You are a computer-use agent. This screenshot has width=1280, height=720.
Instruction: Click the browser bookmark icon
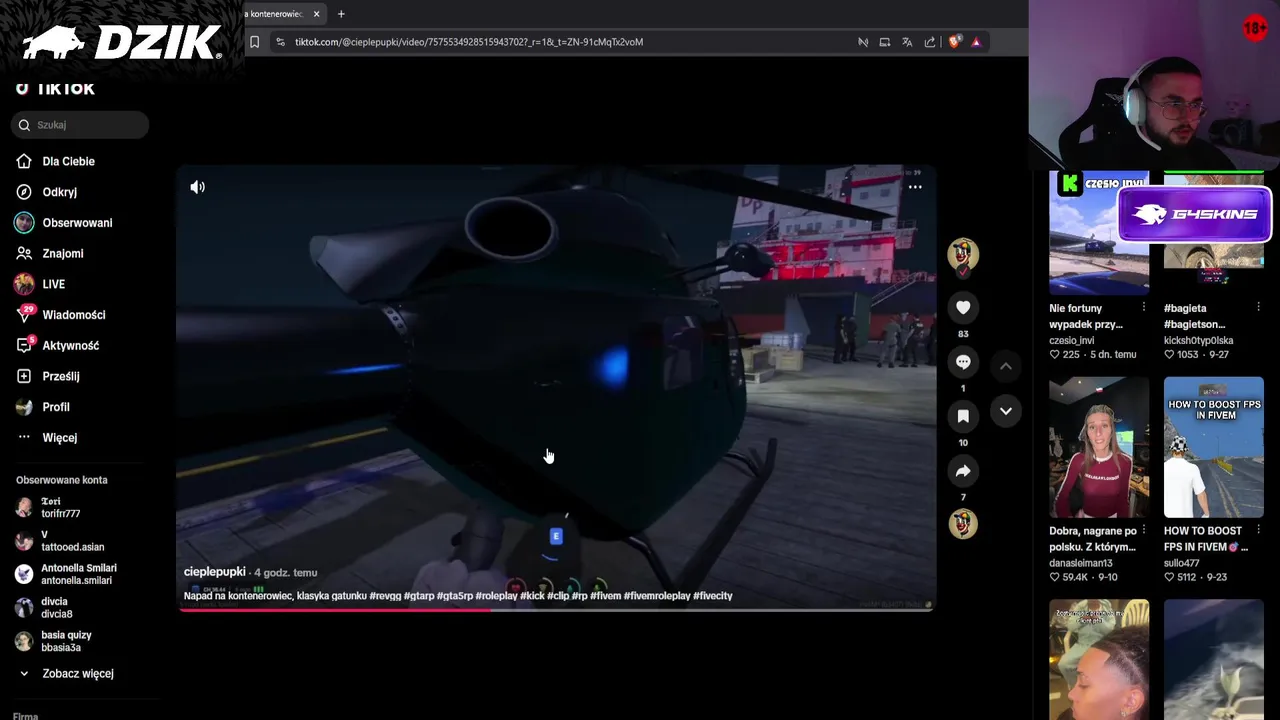[255, 42]
